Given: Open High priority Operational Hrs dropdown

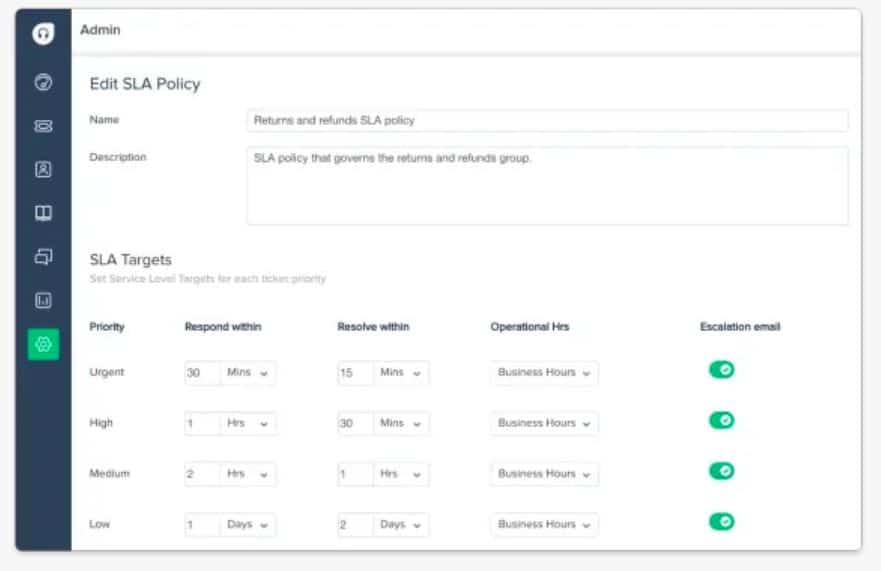Looking at the screenshot, I should [544, 423].
